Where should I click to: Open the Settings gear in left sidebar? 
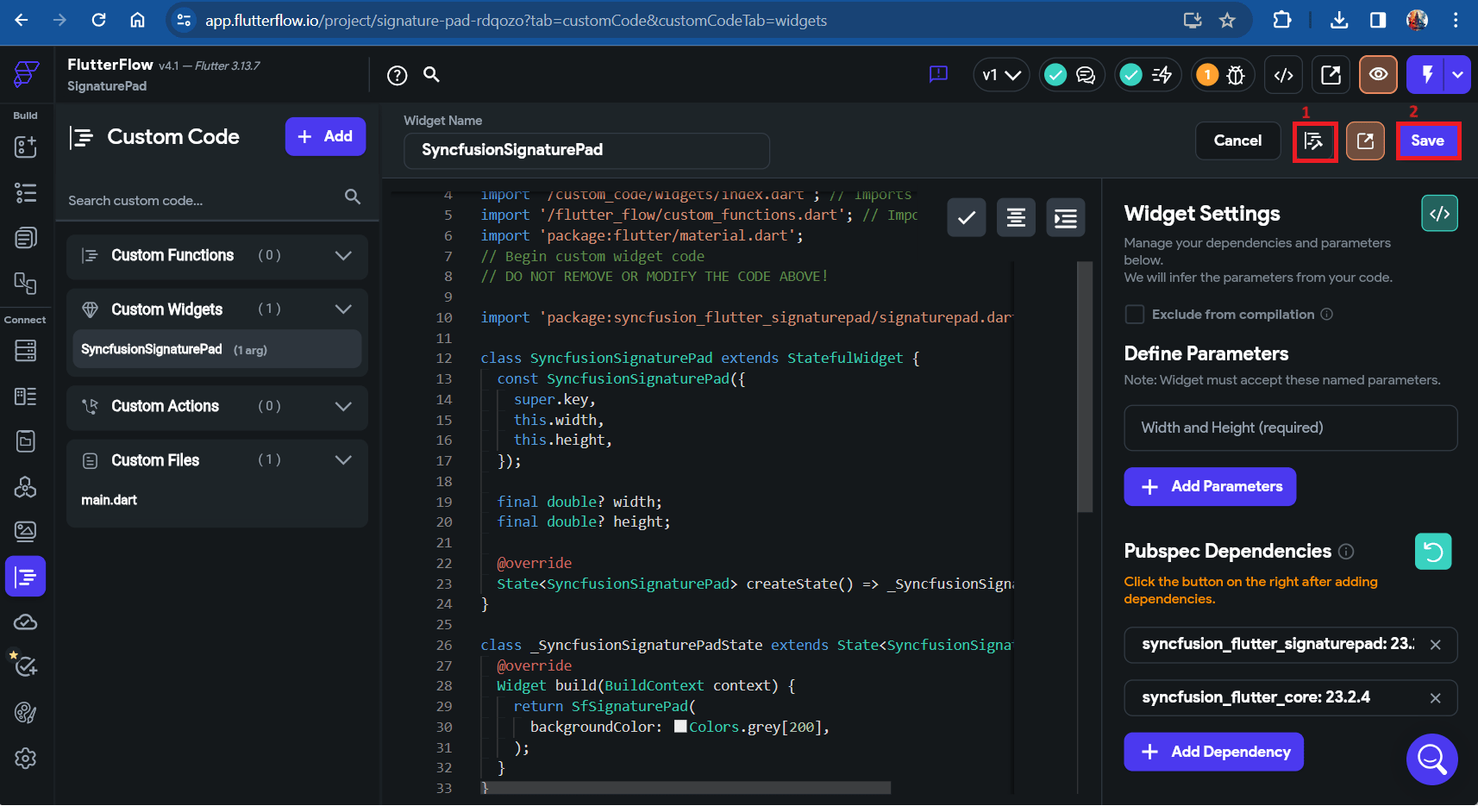tap(26, 759)
